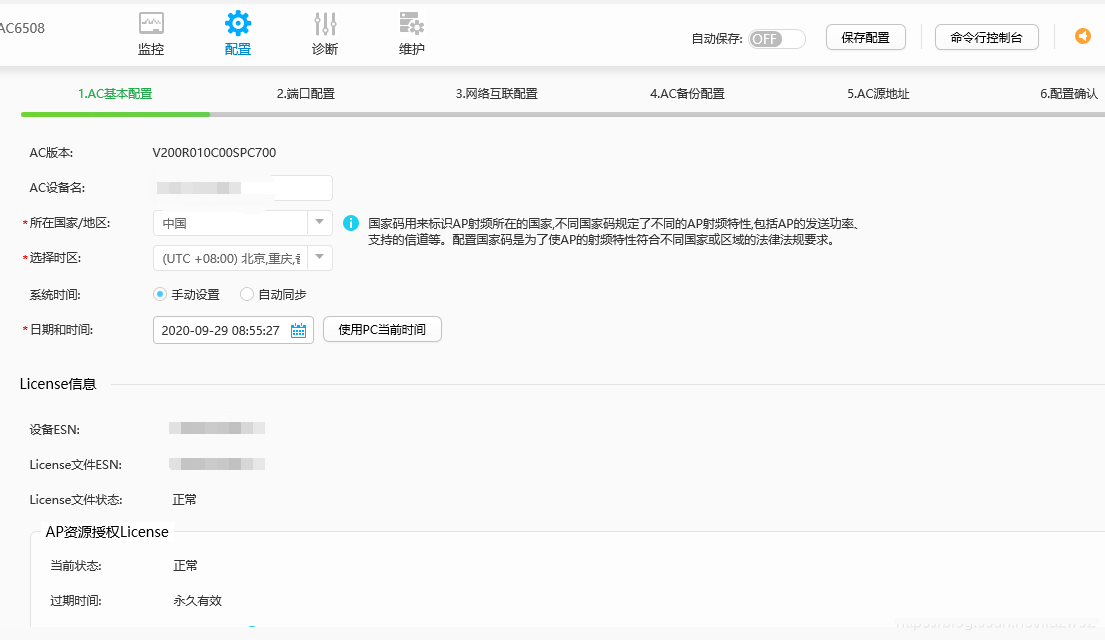This screenshot has height=640, width=1105.
Task: Go to step 3.网络互联配置
Action: point(497,94)
